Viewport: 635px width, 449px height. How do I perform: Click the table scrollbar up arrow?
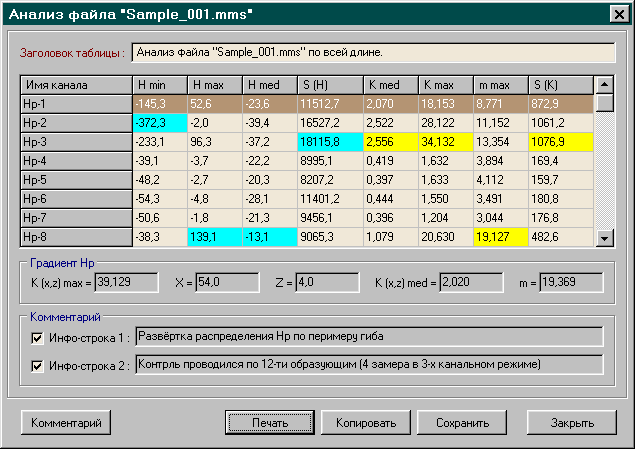click(604, 85)
